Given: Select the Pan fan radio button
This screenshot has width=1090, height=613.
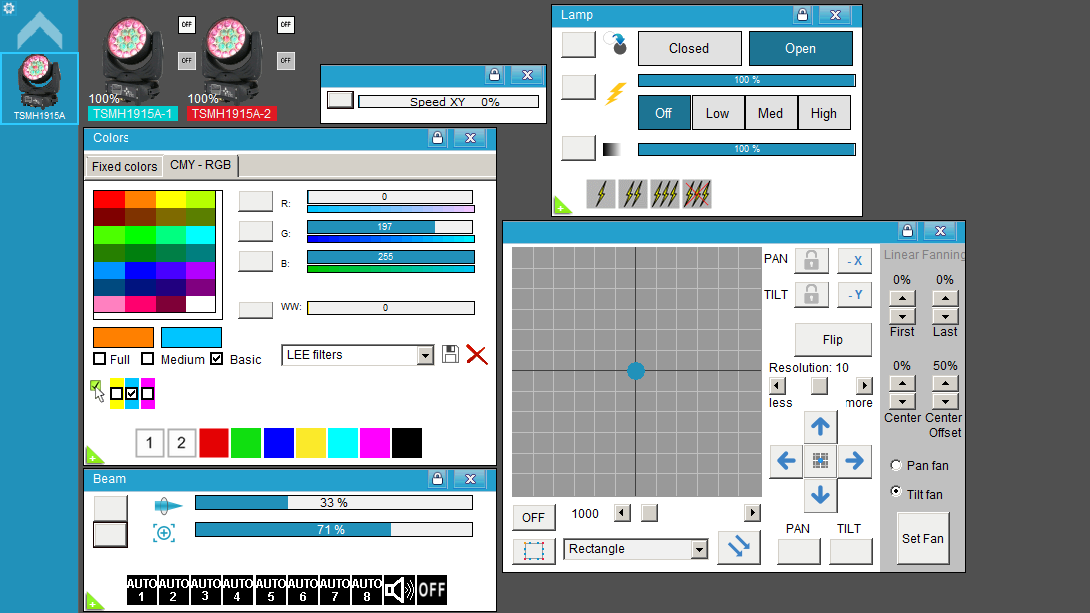Looking at the screenshot, I should [x=896, y=465].
